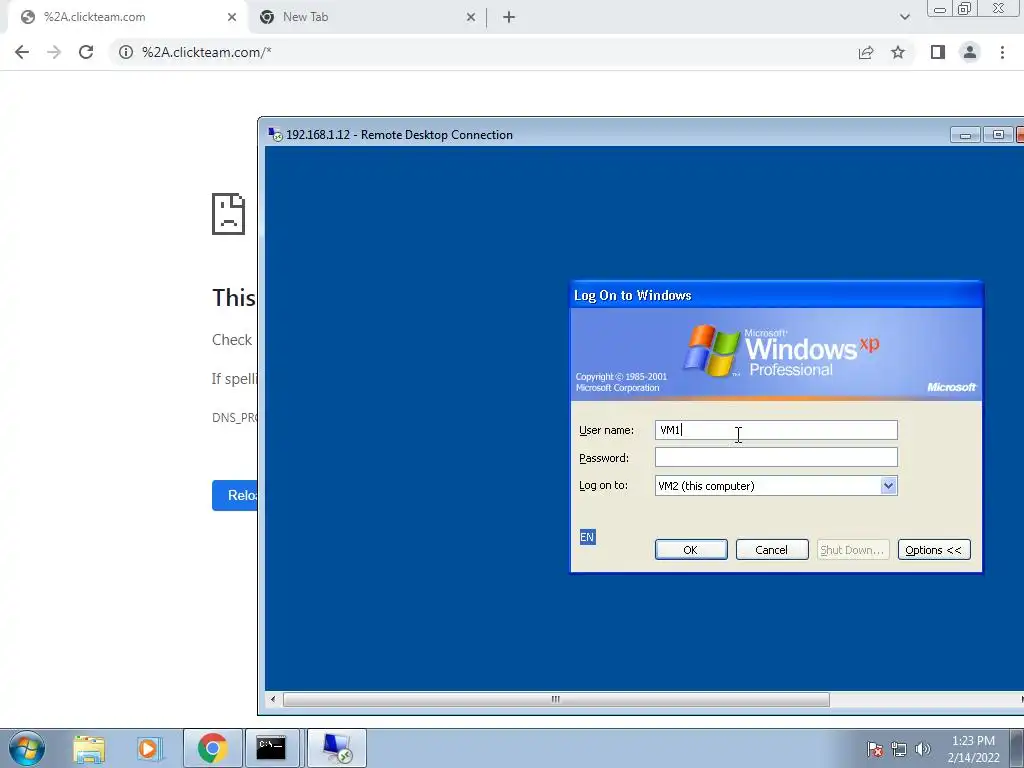Launch Windows Media Player from taskbar

(x=149, y=748)
